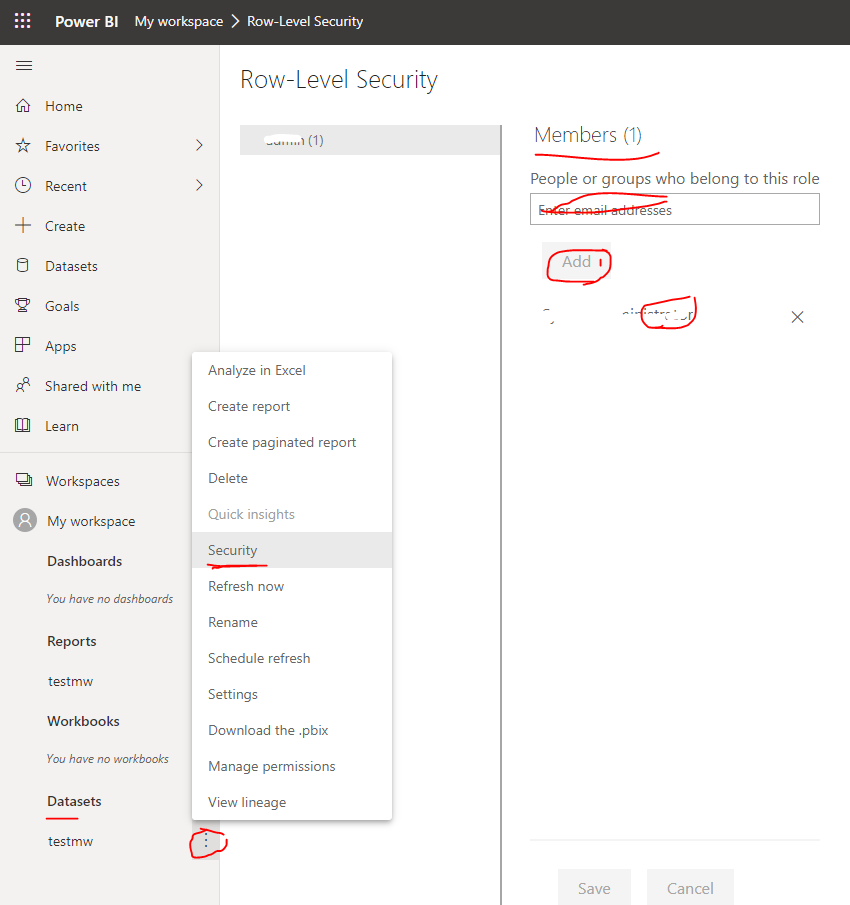Screen dimensions: 850x905
Task: Select Rename in the context menu
Action: click(x=292, y=622)
